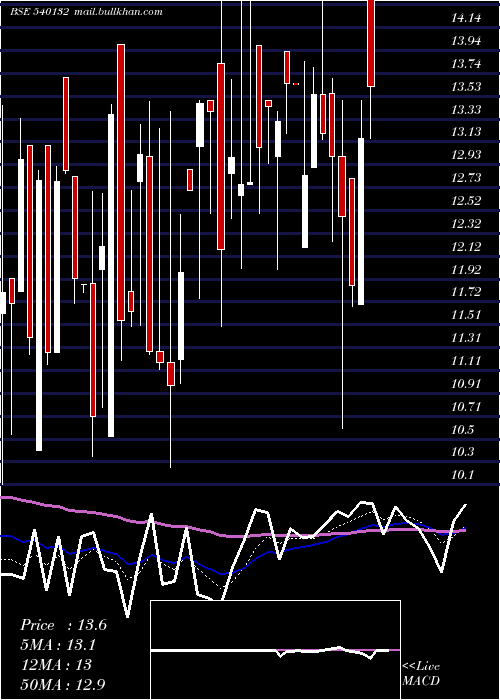
Task: Click the 50MA : 12.9 readout
Action: pyautogui.click(x=64, y=684)
